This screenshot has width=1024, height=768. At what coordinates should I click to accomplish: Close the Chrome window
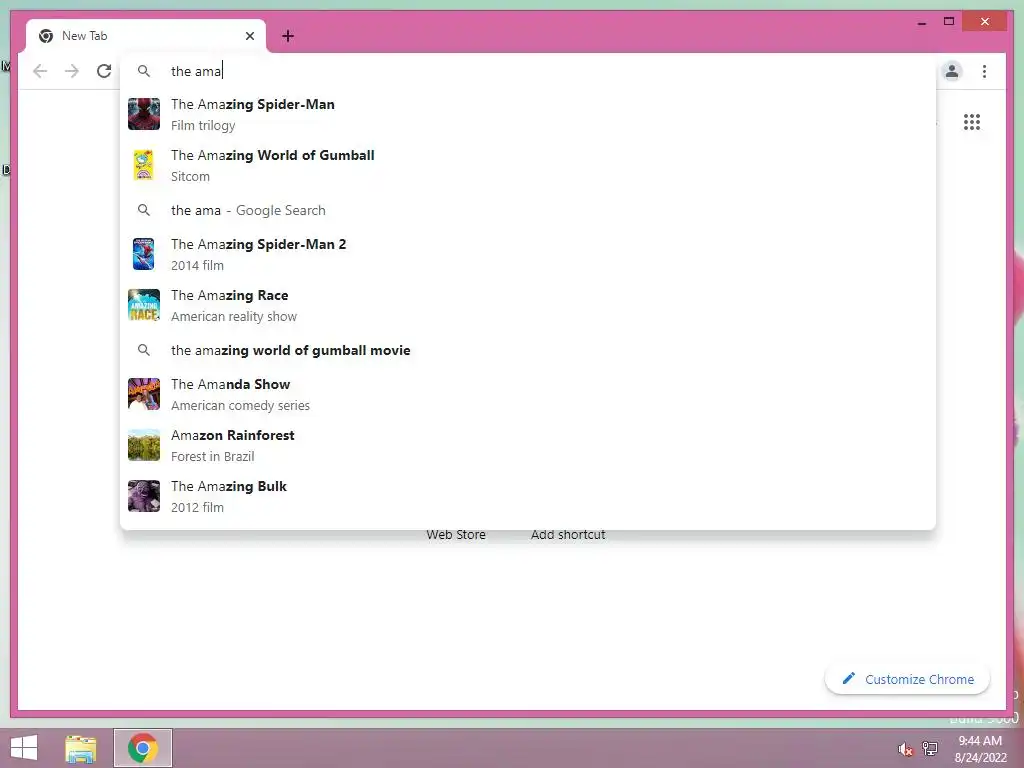(x=985, y=22)
